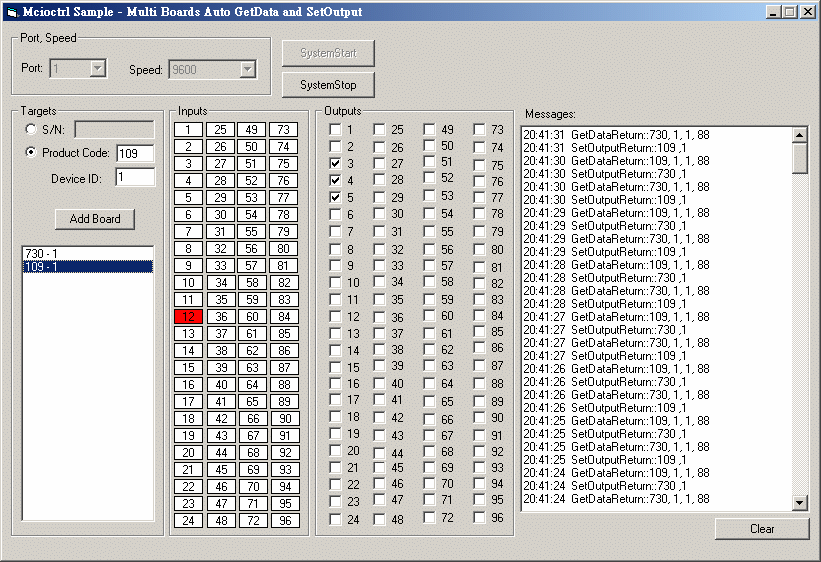Expand the Speed dropdown list

(x=247, y=69)
